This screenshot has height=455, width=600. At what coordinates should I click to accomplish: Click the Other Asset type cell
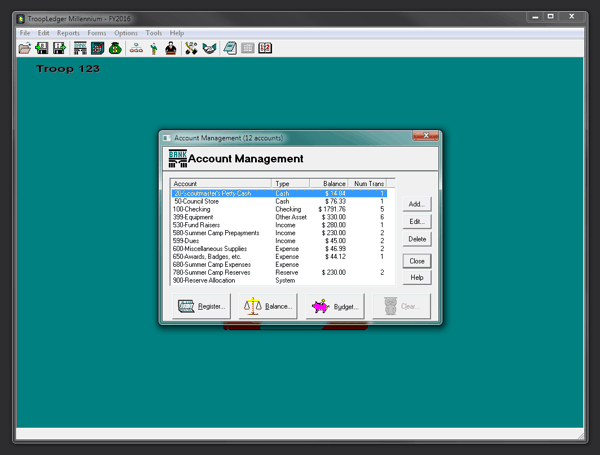point(291,217)
